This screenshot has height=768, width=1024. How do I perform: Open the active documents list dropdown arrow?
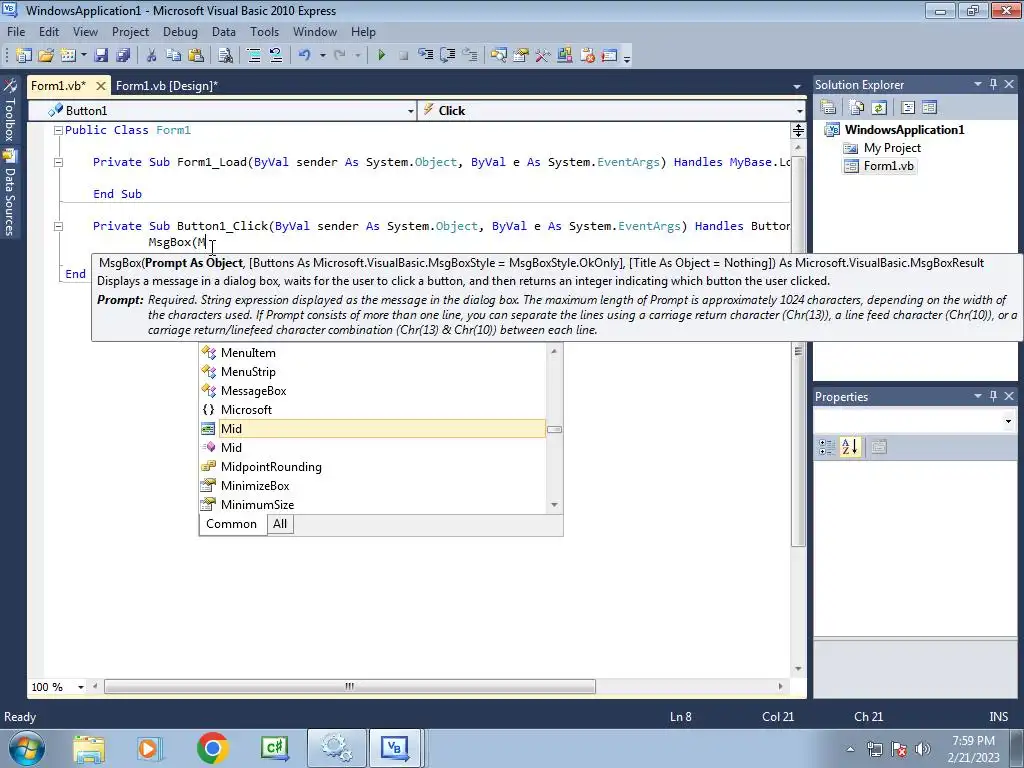pos(797,86)
